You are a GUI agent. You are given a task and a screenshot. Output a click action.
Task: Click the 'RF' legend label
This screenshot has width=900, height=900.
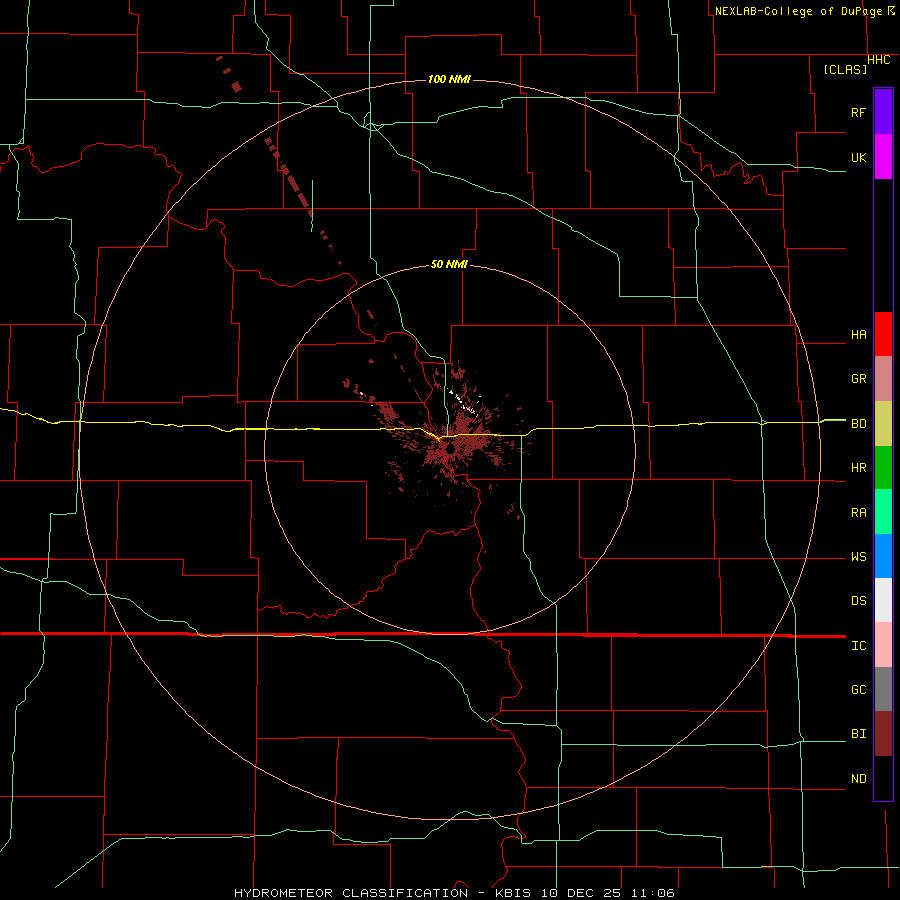tap(858, 112)
